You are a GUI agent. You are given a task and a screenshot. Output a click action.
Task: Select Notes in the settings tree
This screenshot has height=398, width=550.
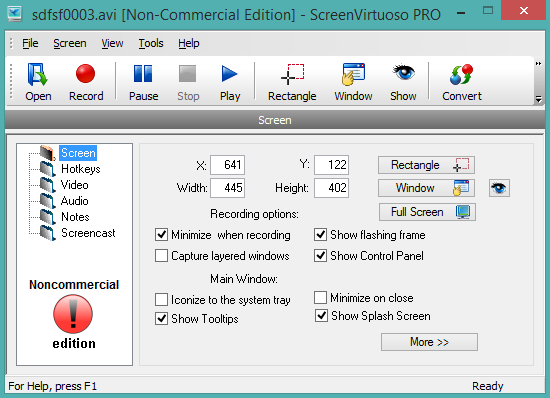75,217
